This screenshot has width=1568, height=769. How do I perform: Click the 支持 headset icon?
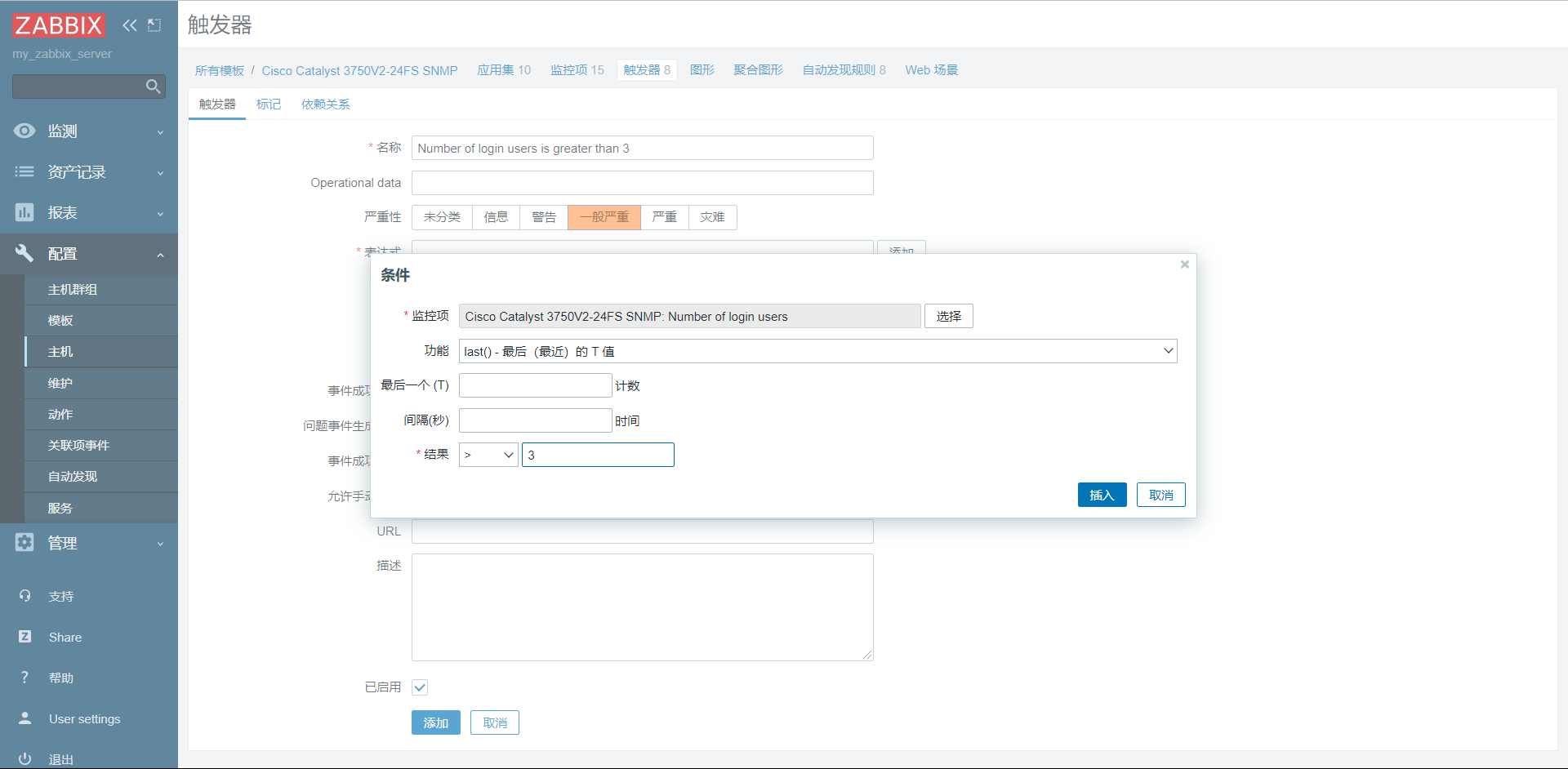[x=24, y=596]
